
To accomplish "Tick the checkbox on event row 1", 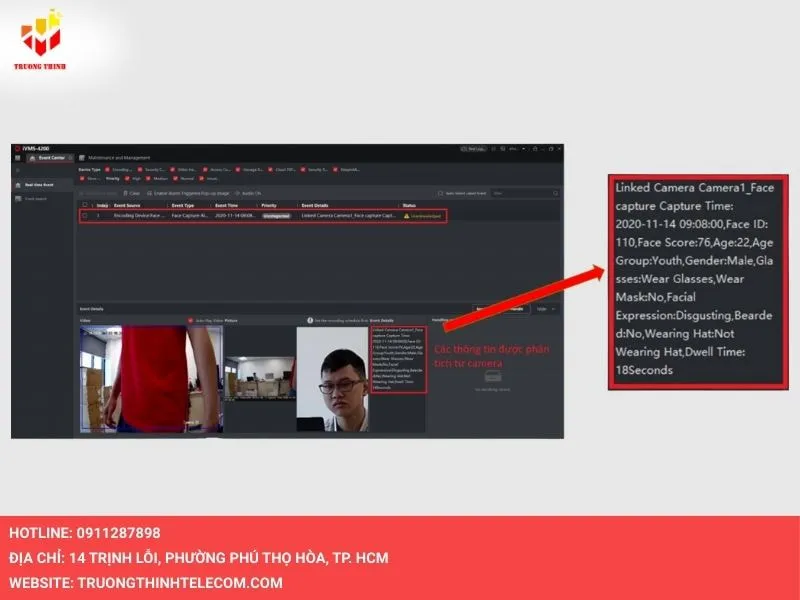I will 85,215.
